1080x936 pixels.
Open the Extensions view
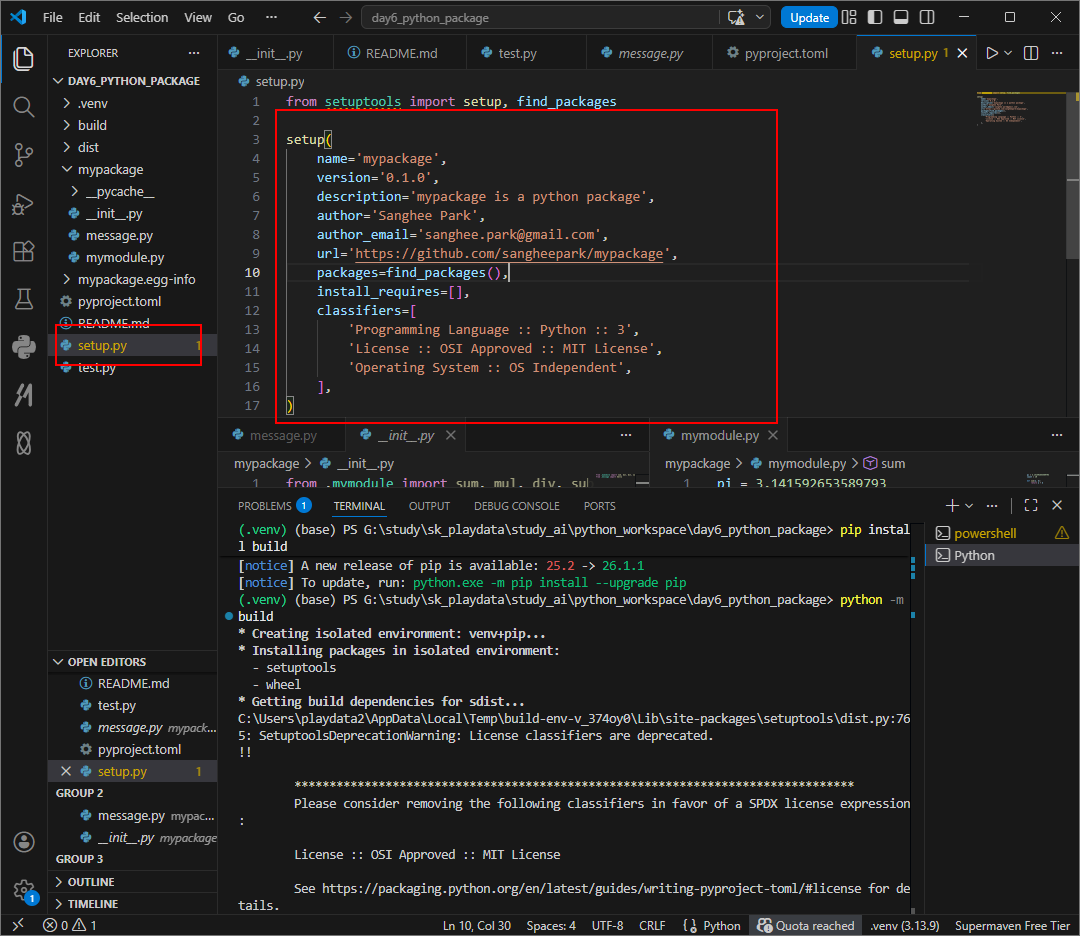coord(23,251)
